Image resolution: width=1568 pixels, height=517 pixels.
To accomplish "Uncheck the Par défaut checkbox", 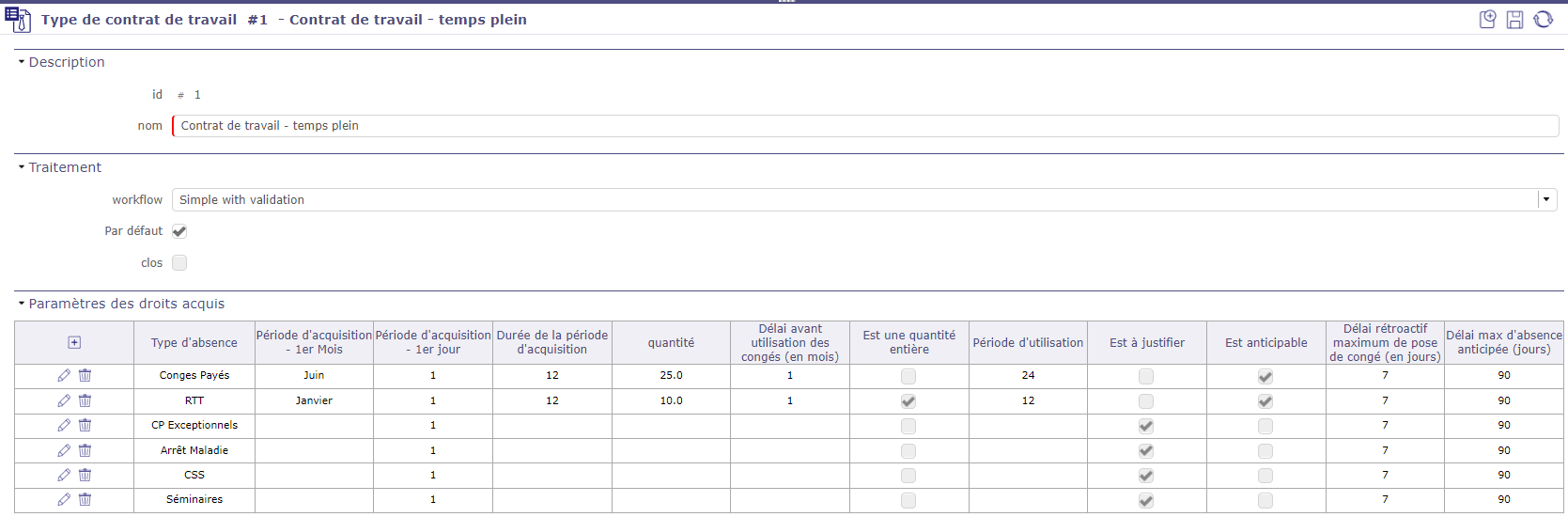I will pyautogui.click(x=179, y=231).
